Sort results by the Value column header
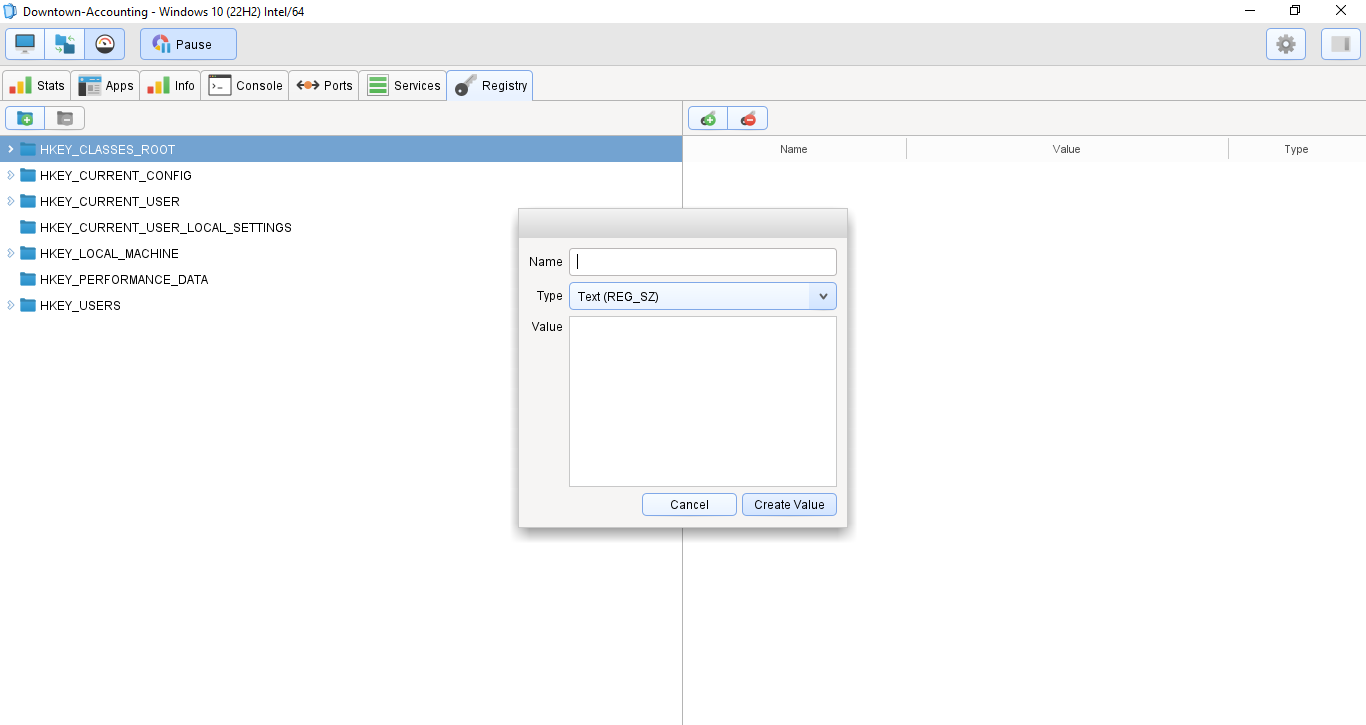Image resolution: width=1366 pixels, height=725 pixels. tap(1066, 148)
